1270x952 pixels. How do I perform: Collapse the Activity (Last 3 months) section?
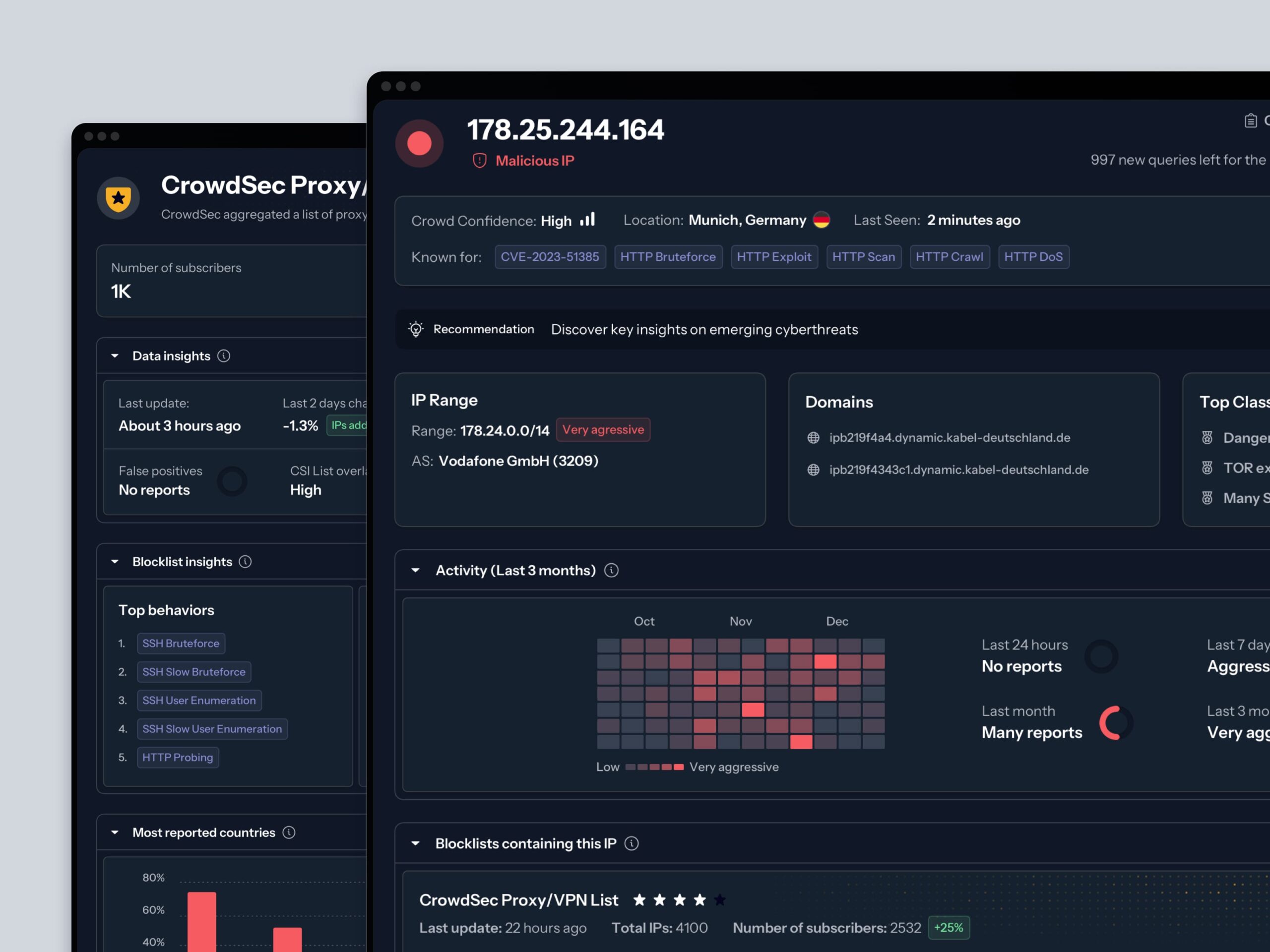[x=416, y=570]
